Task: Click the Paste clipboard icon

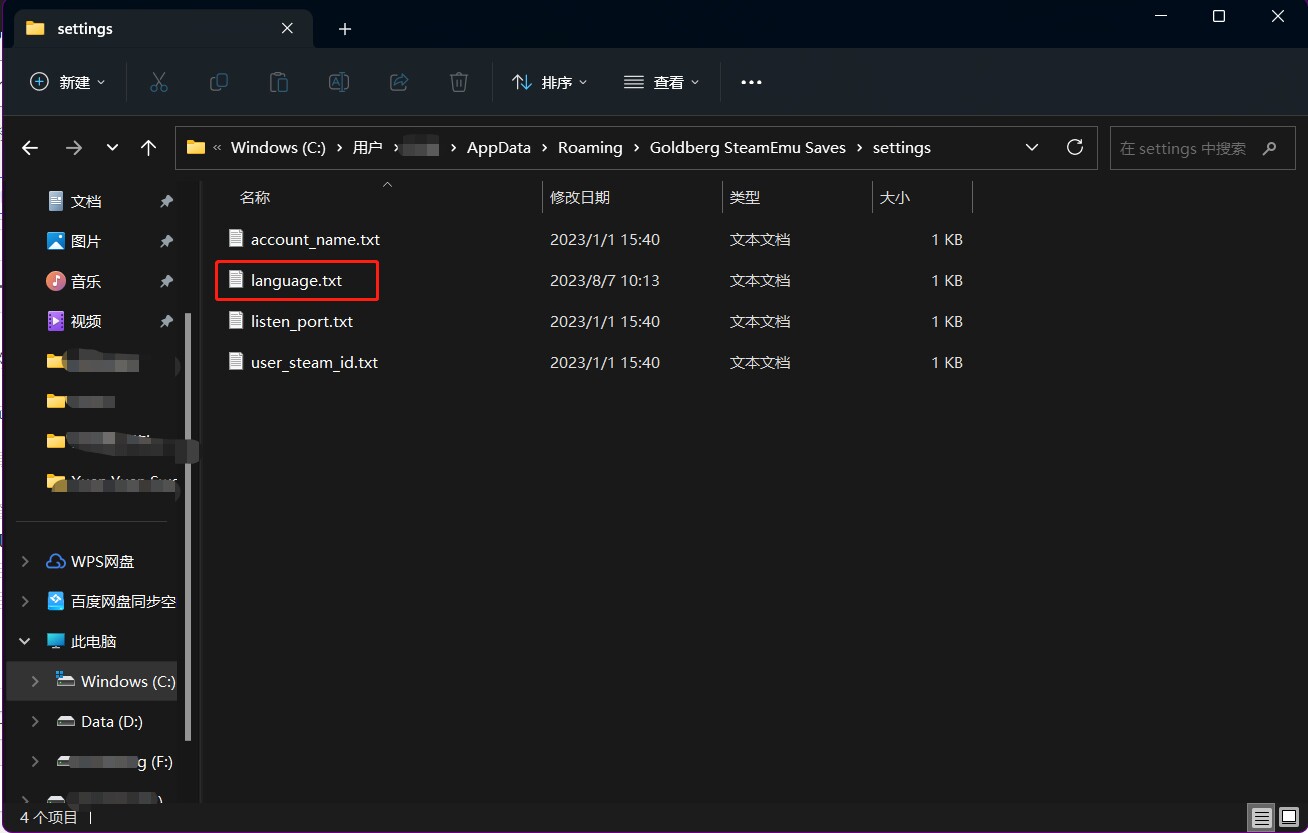Action: pyautogui.click(x=279, y=82)
